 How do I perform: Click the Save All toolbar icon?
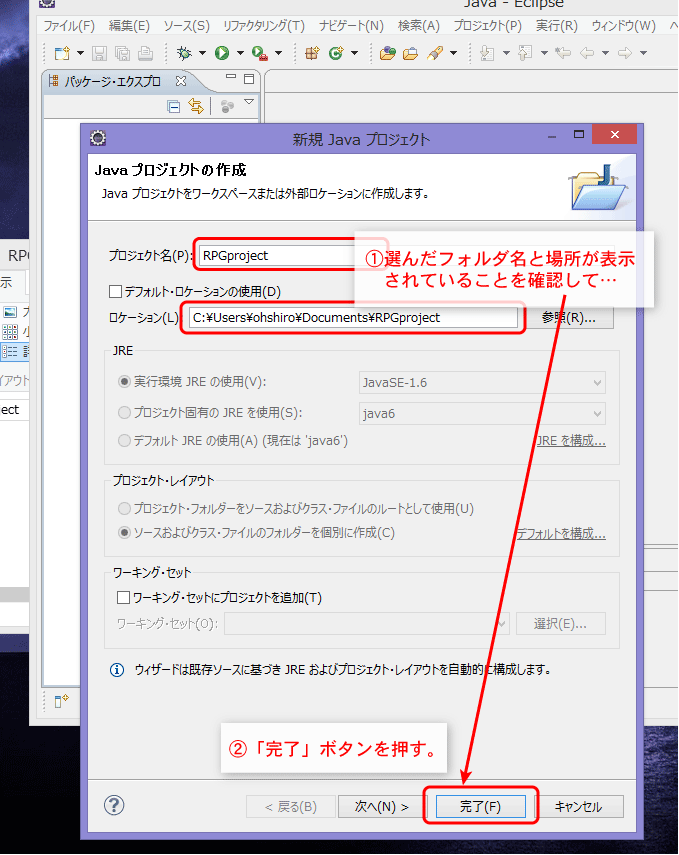123,53
